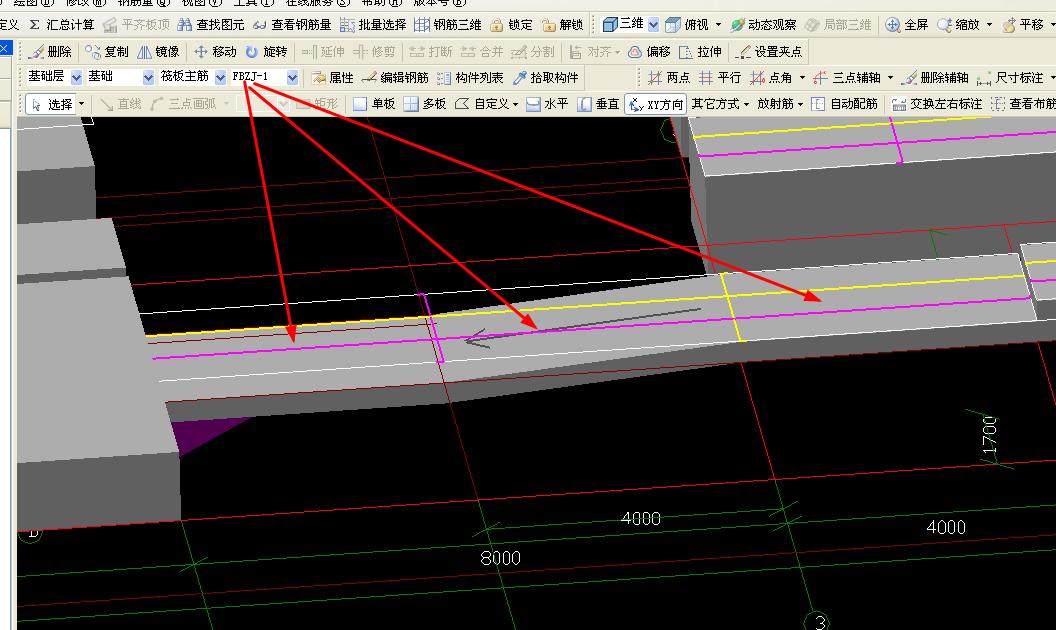
Task: Toggle 多板 multi-slab mode
Action: [425, 104]
